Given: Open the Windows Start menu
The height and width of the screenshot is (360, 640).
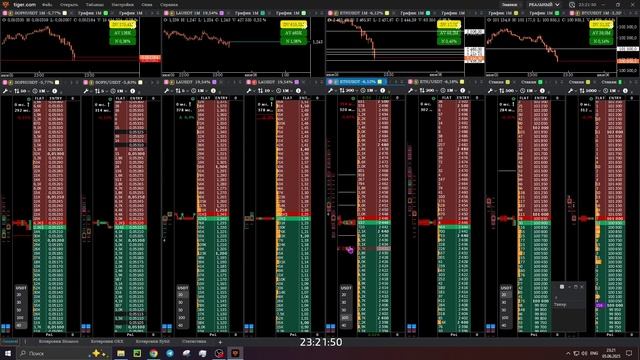Looking at the screenshot, I should (x=8, y=353).
